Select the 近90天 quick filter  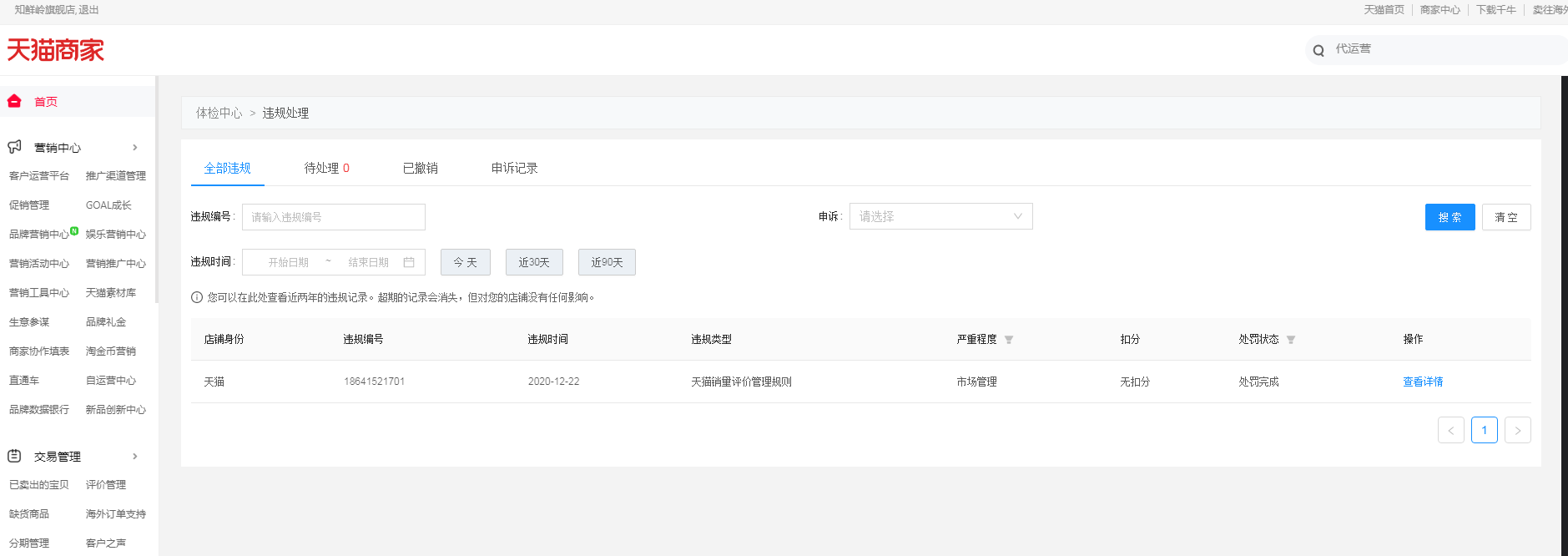coord(608,262)
